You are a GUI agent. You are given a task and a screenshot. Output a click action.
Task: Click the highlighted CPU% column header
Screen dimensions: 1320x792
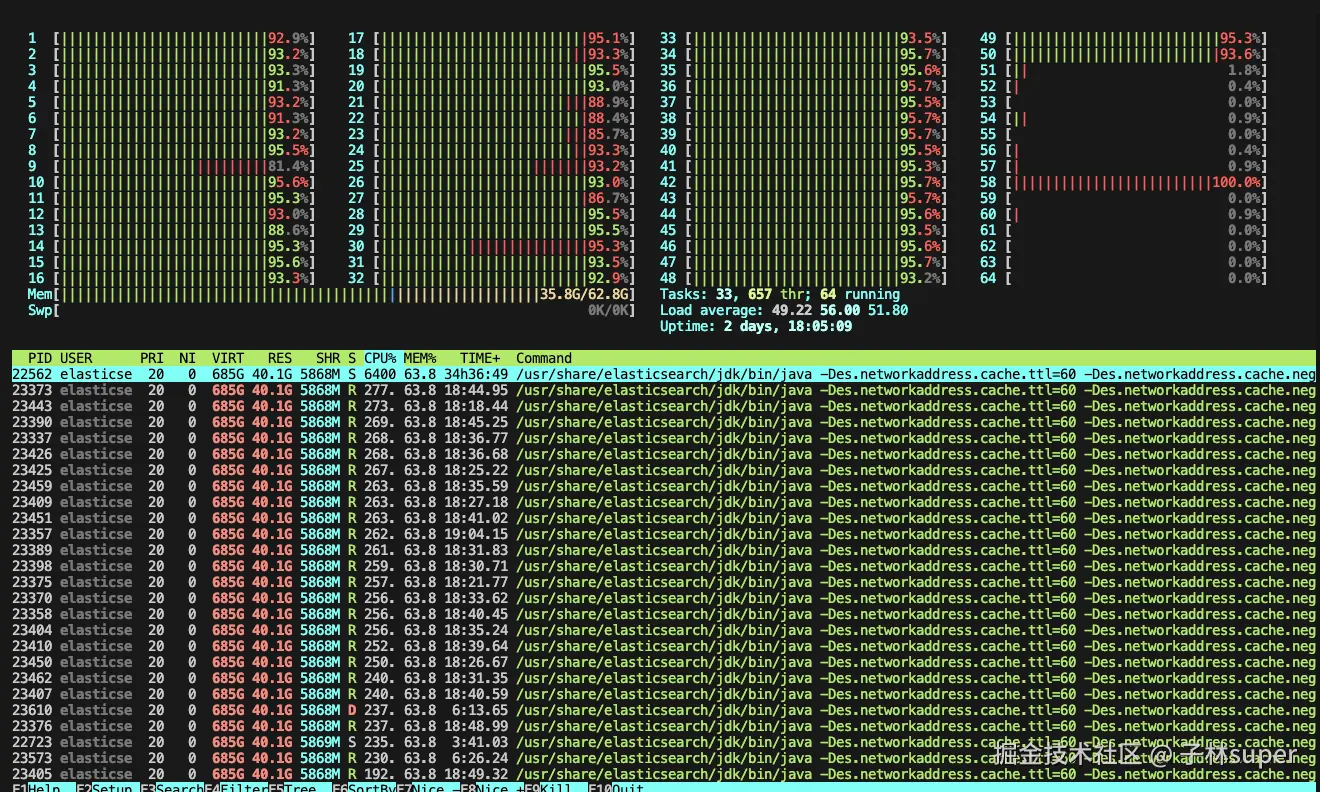pos(380,358)
